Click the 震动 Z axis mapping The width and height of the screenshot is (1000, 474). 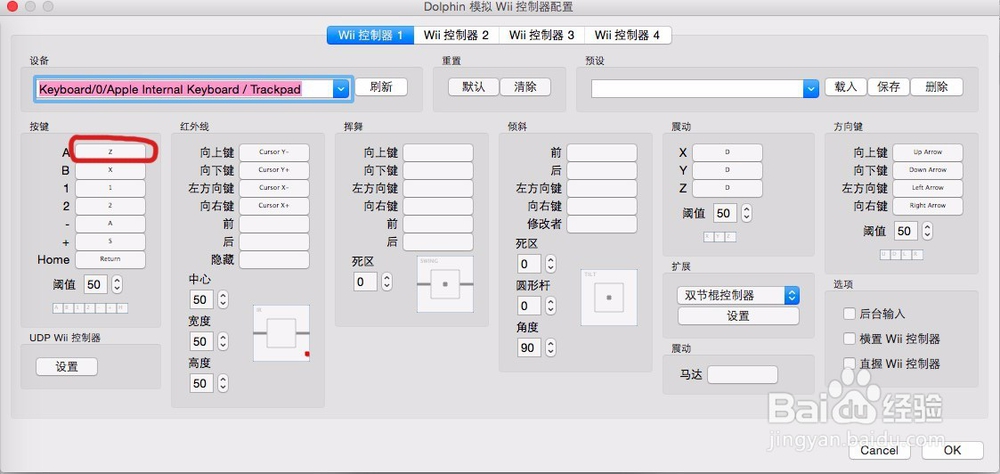point(728,188)
